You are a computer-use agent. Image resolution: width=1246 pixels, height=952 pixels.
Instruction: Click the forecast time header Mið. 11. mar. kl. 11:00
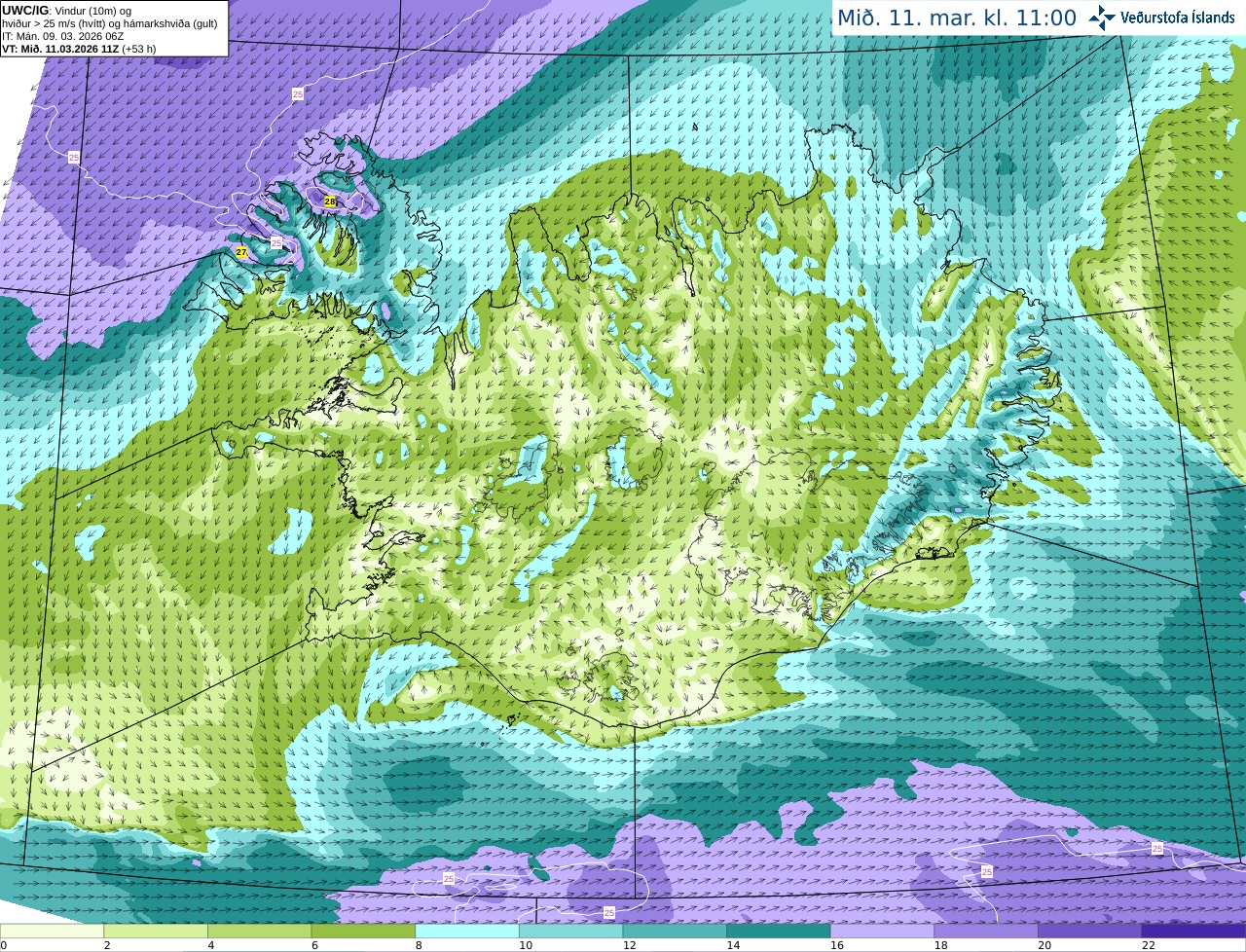point(957,18)
